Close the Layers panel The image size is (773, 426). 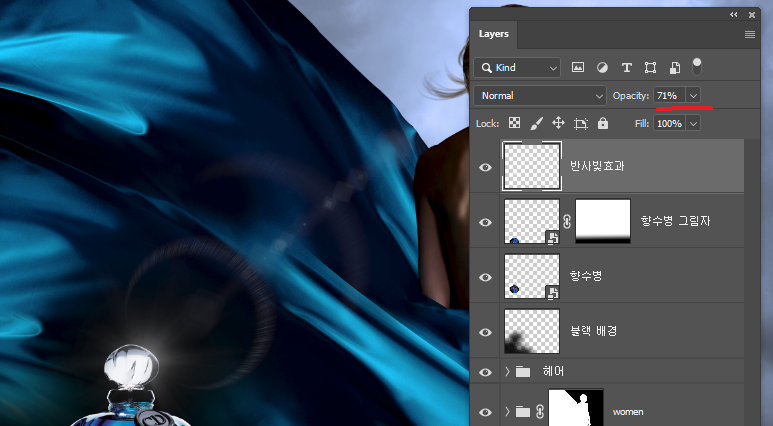click(752, 15)
